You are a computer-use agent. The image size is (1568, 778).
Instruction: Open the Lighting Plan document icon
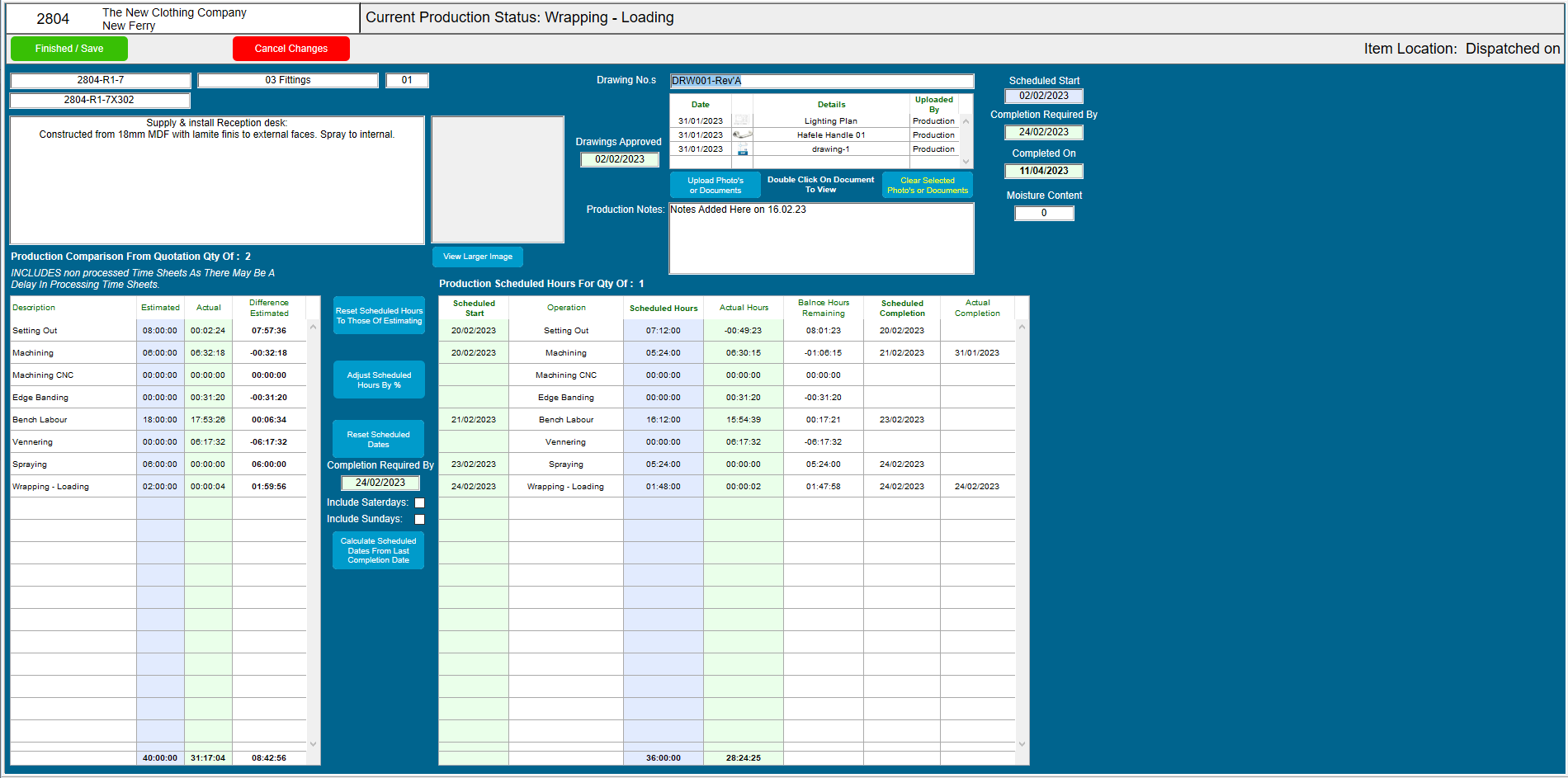tap(742, 121)
